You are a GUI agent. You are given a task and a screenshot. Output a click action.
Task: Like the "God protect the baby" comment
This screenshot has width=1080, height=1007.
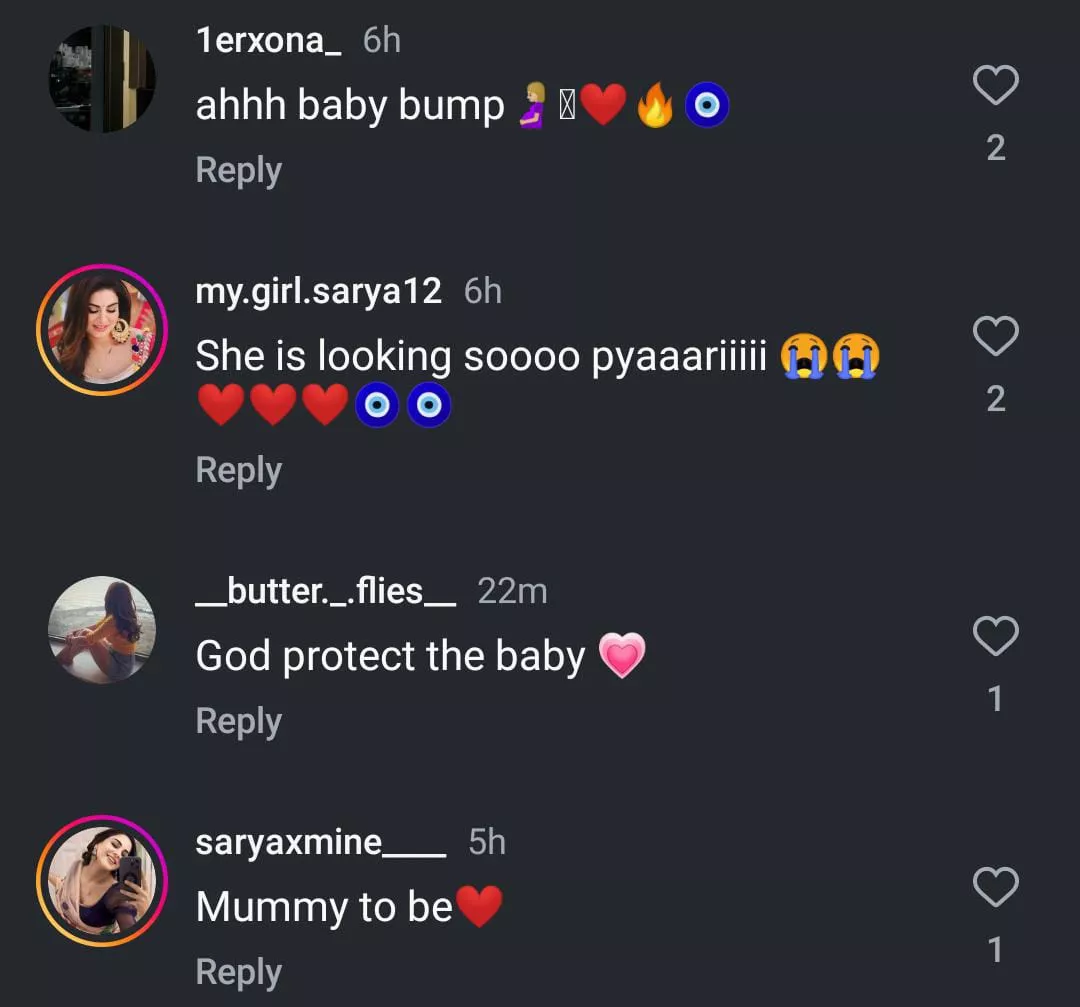pos(995,636)
